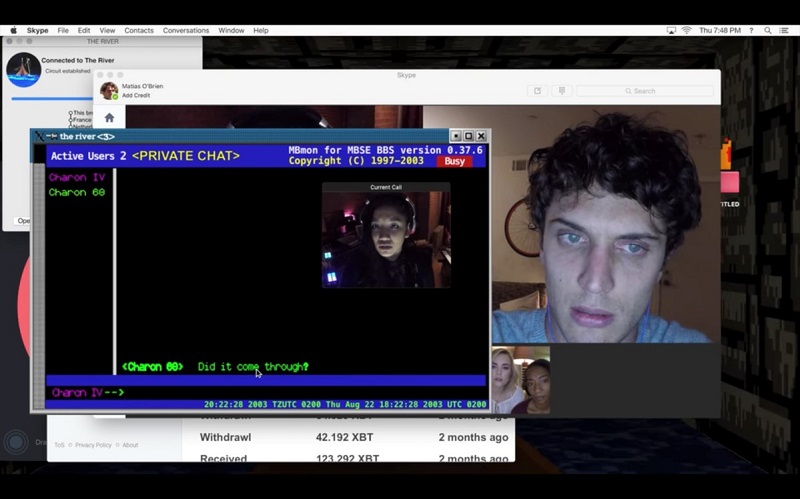
Task: Click the dot button in the river terminal title bar
Action: [x=456, y=136]
